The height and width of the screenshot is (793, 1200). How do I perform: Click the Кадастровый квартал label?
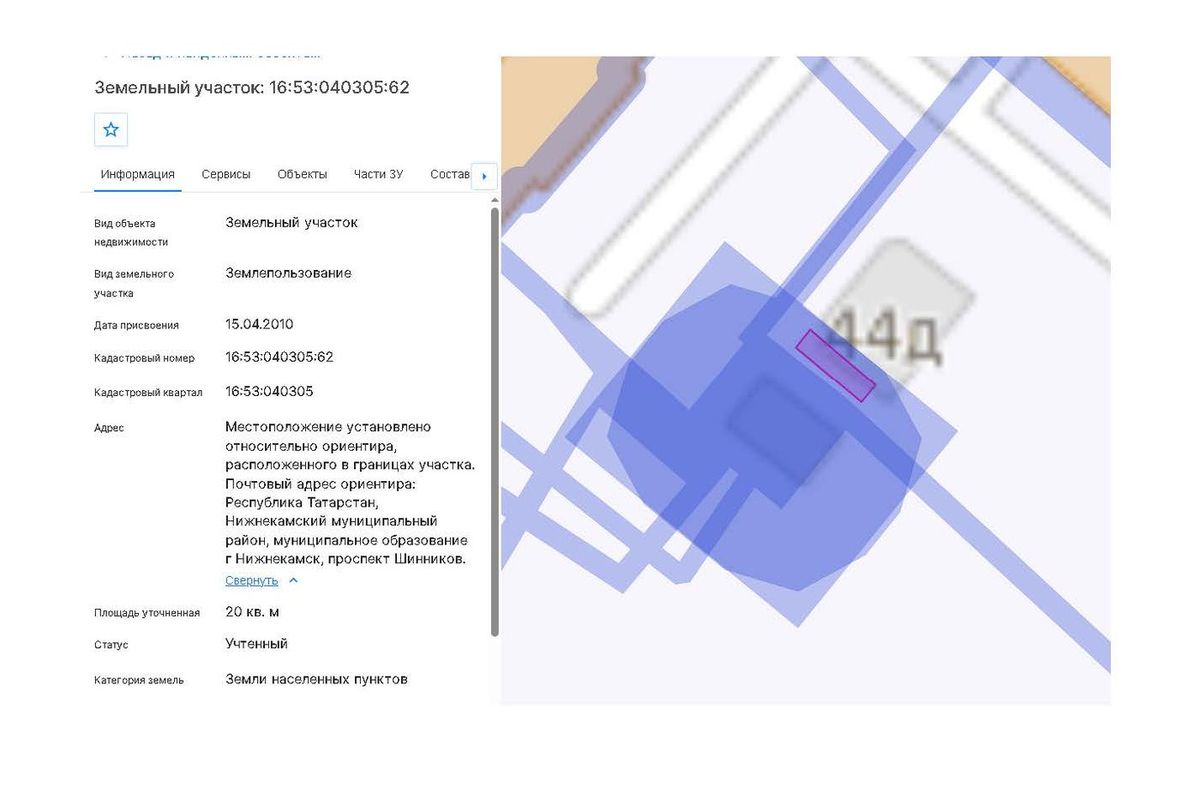[x=148, y=393]
